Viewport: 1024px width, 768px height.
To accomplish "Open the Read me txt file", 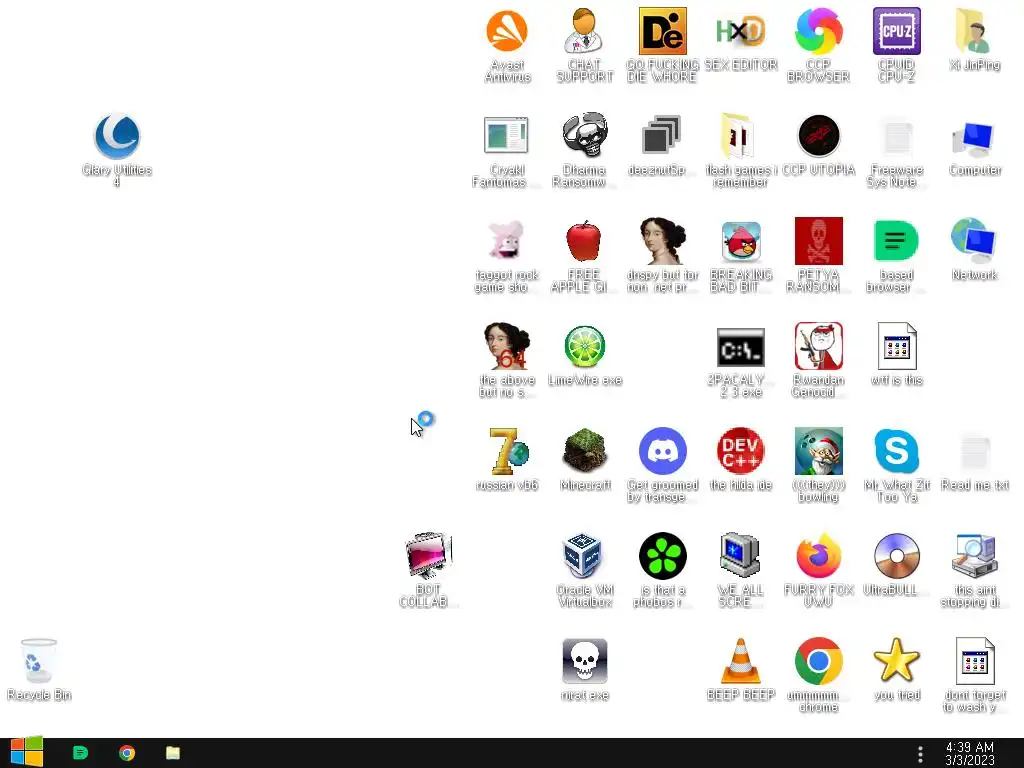I will click(x=974, y=453).
